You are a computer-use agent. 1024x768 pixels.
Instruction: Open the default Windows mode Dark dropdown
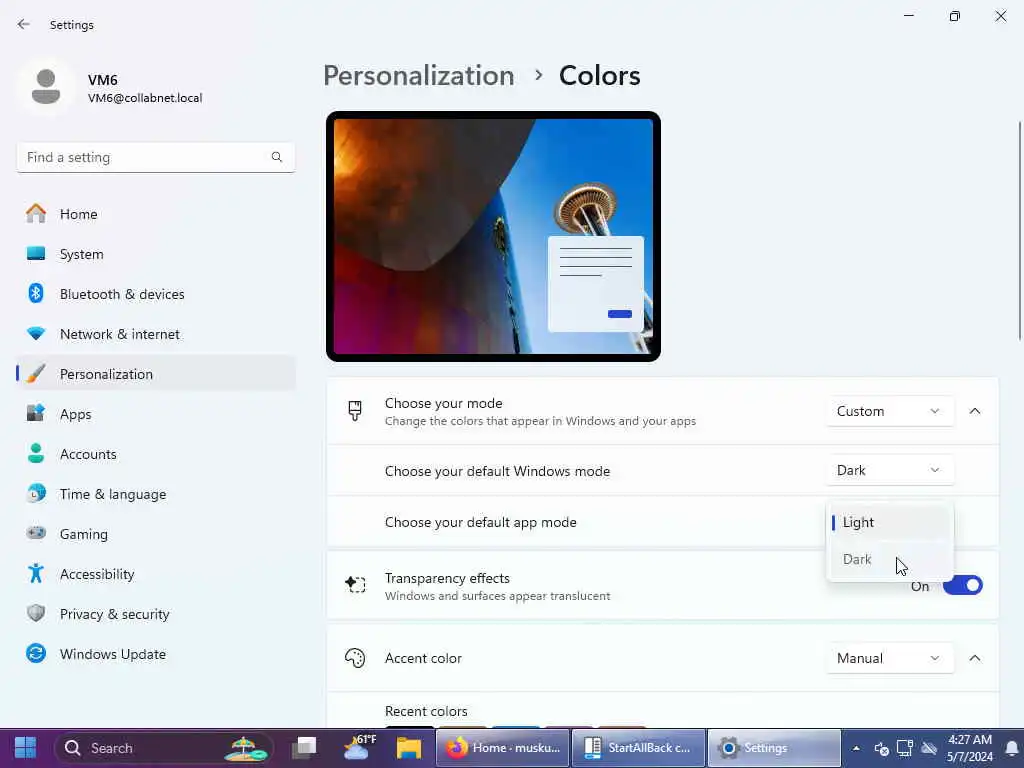(x=889, y=470)
